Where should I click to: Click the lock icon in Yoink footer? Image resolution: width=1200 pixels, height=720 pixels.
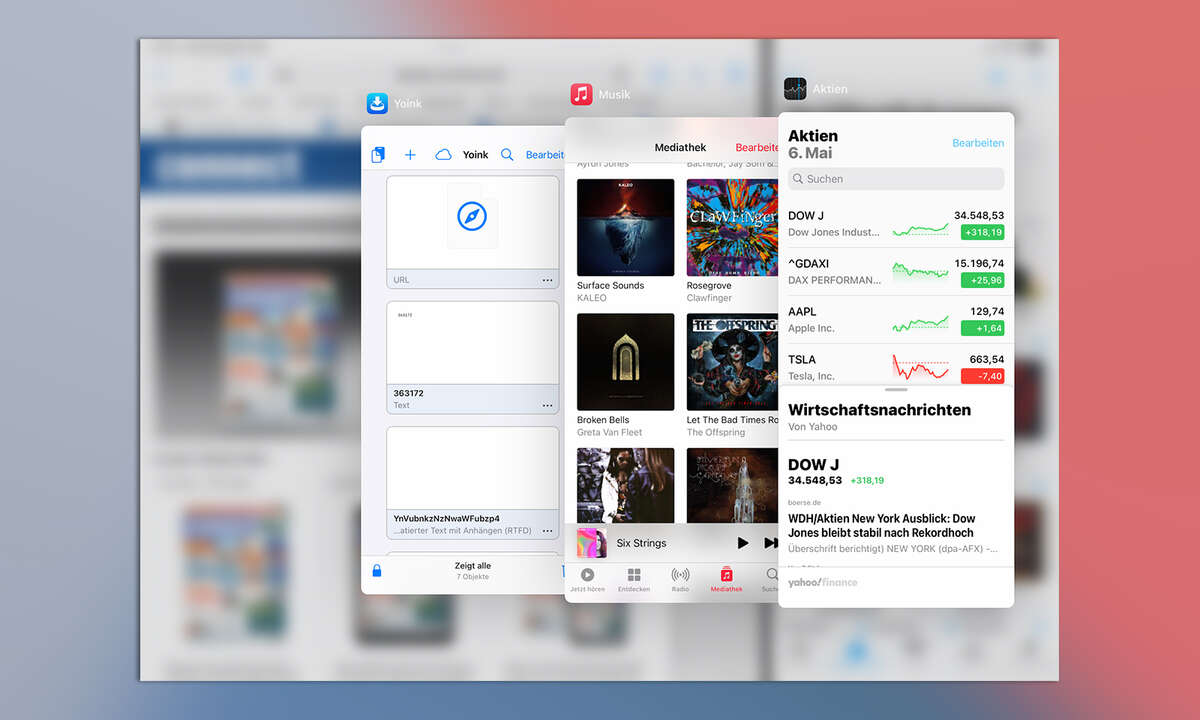pyautogui.click(x=377, y=571)
